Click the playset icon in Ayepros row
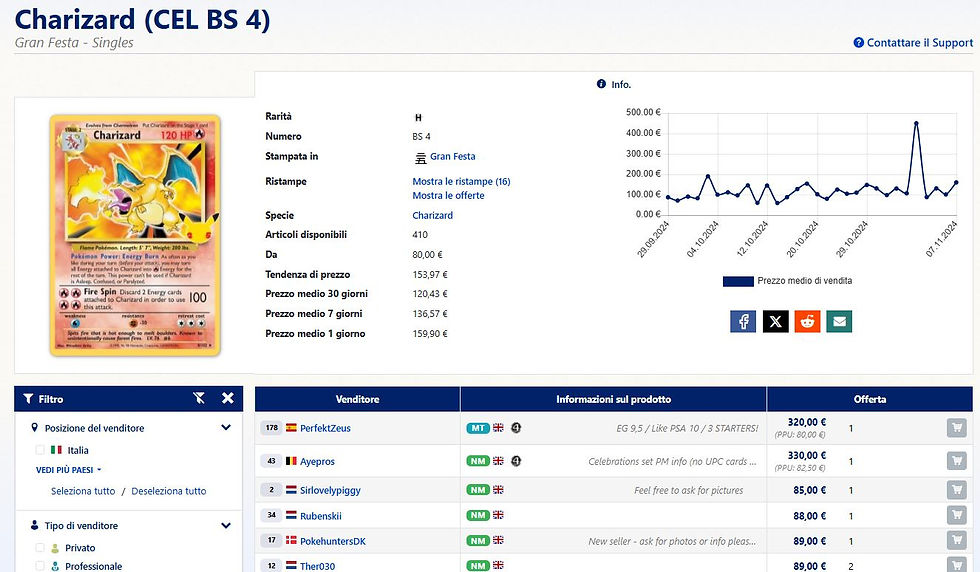This screenshot has width=980, height=572. [516, 461]
